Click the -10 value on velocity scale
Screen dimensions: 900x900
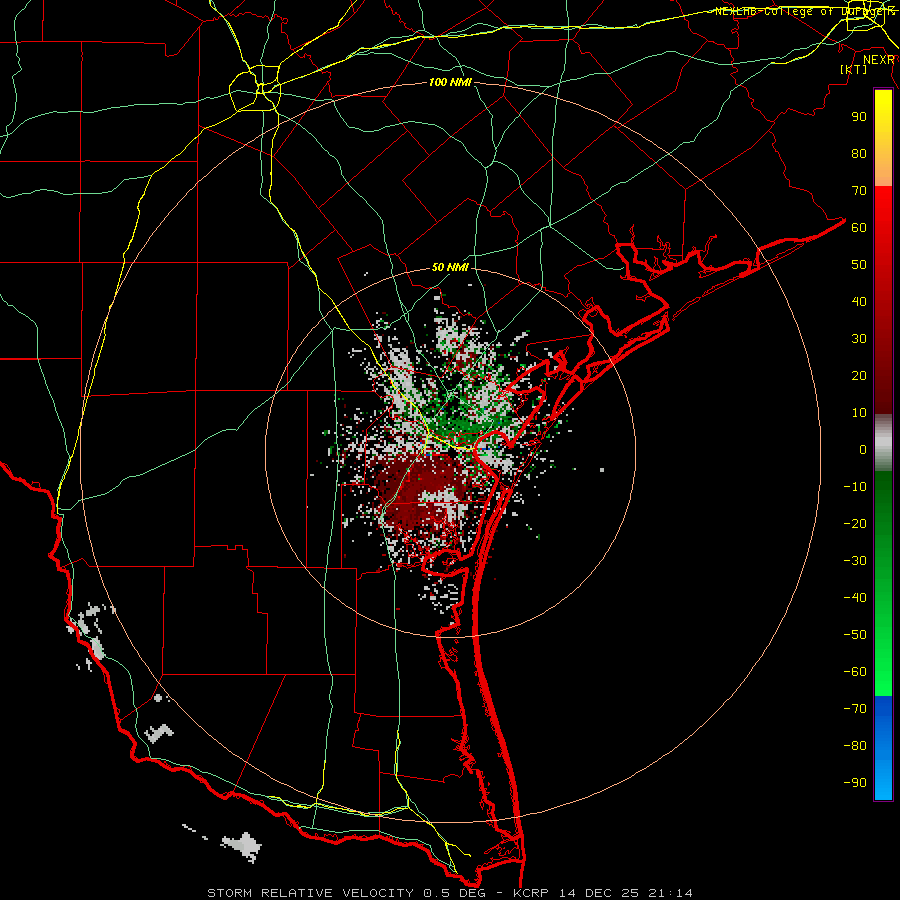(x=855, y=487)
